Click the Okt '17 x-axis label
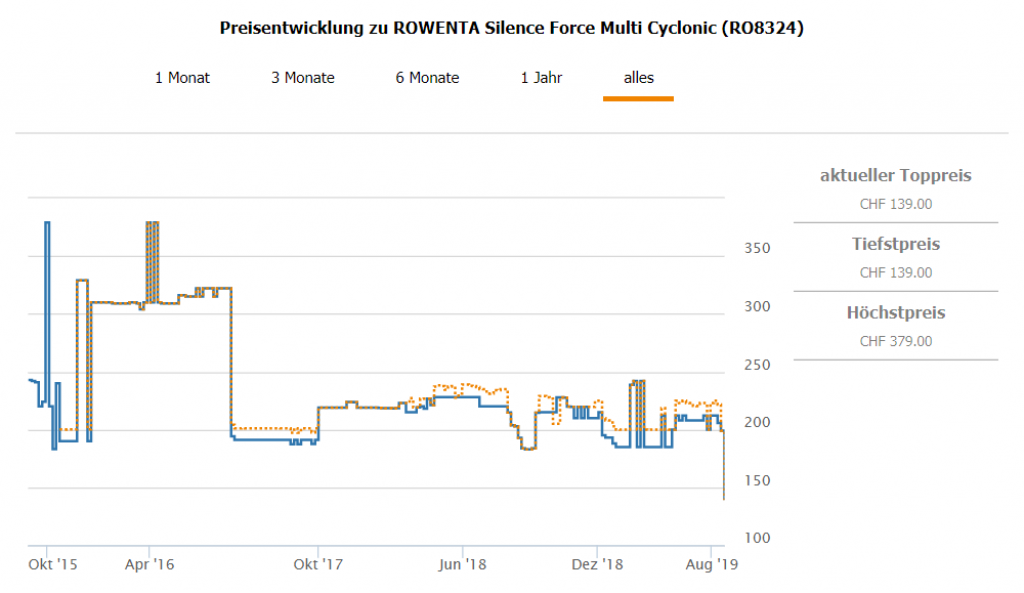Image resolution: width=1024 pixels, height=593 pixels. pyautogui.click(x=317, y=565)
